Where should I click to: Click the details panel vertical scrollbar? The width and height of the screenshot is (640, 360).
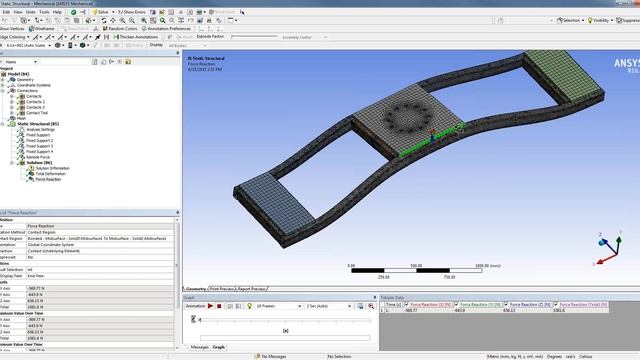[177, 284]
